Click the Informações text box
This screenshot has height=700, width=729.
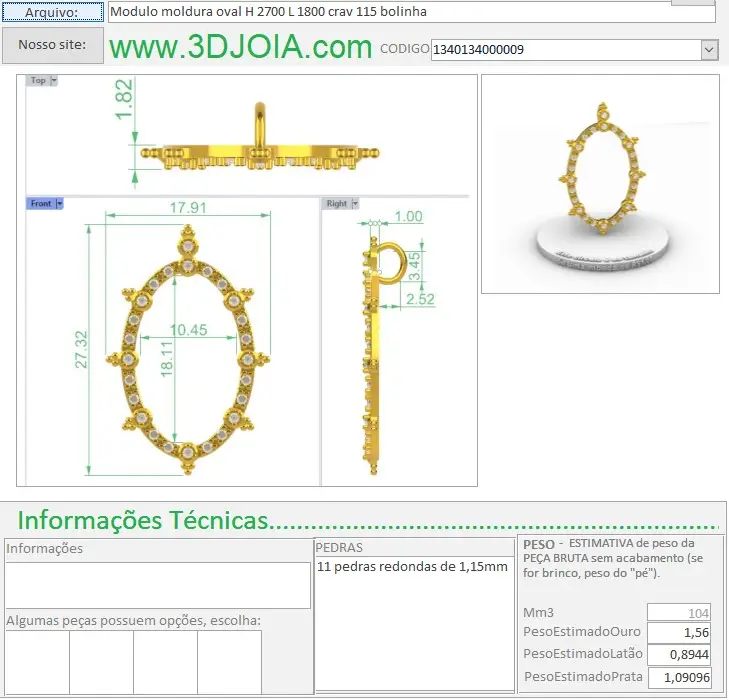coord(158,585)
